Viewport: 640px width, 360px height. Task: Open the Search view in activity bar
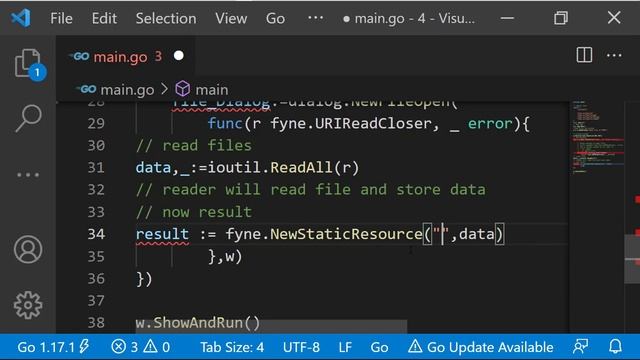[x=28, y=118]
